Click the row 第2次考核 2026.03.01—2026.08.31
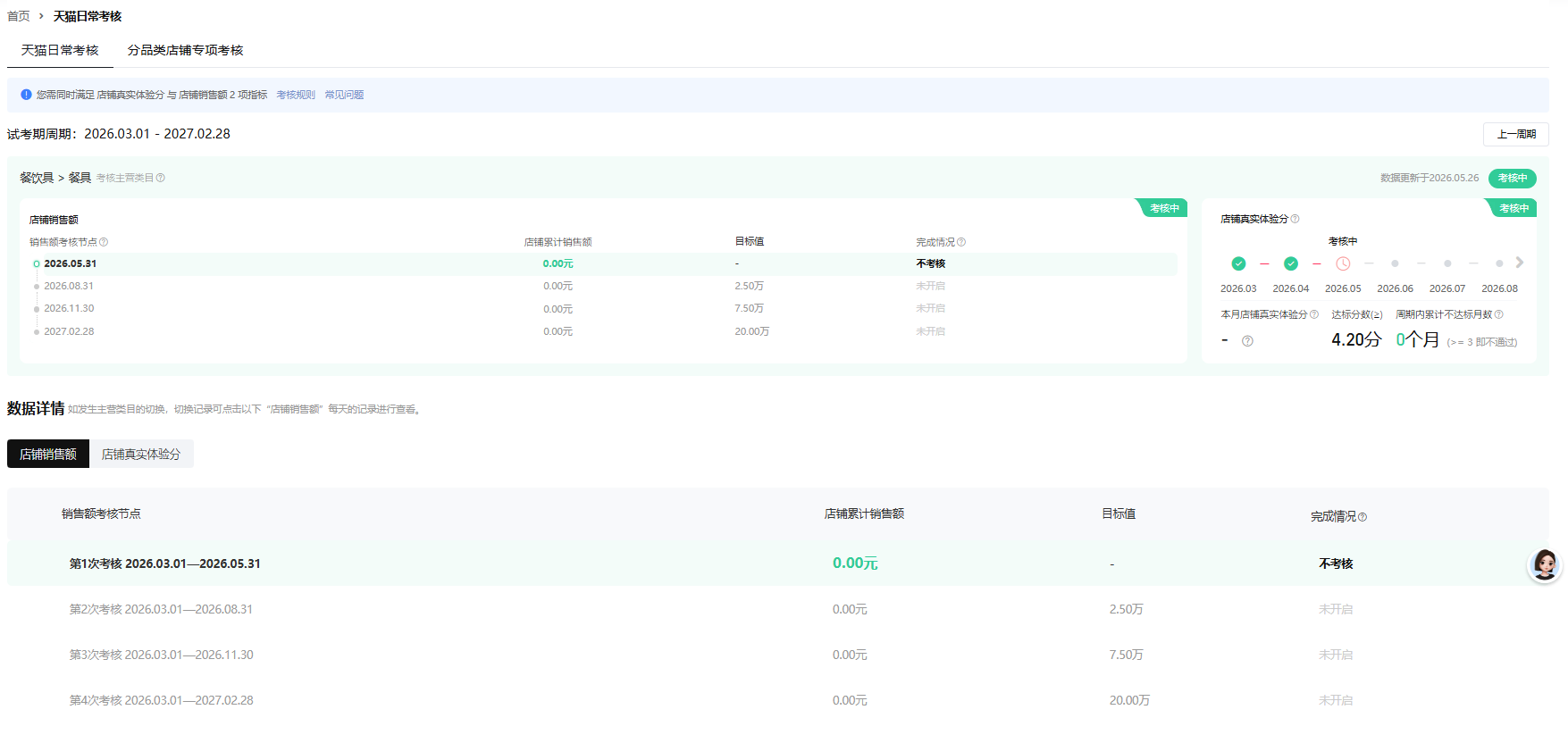1568x743 pixels. [x=778, y=609]
